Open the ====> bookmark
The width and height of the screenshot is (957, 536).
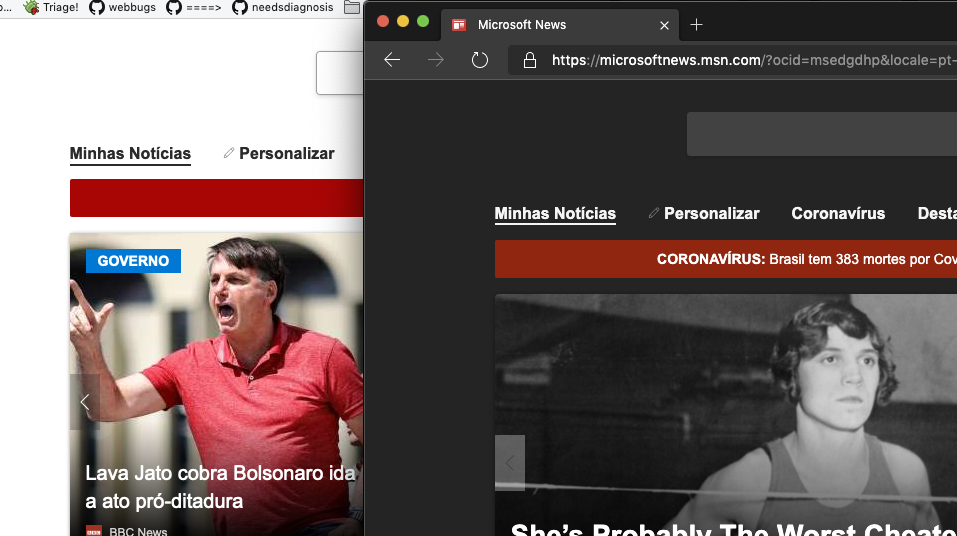(193, 7)
